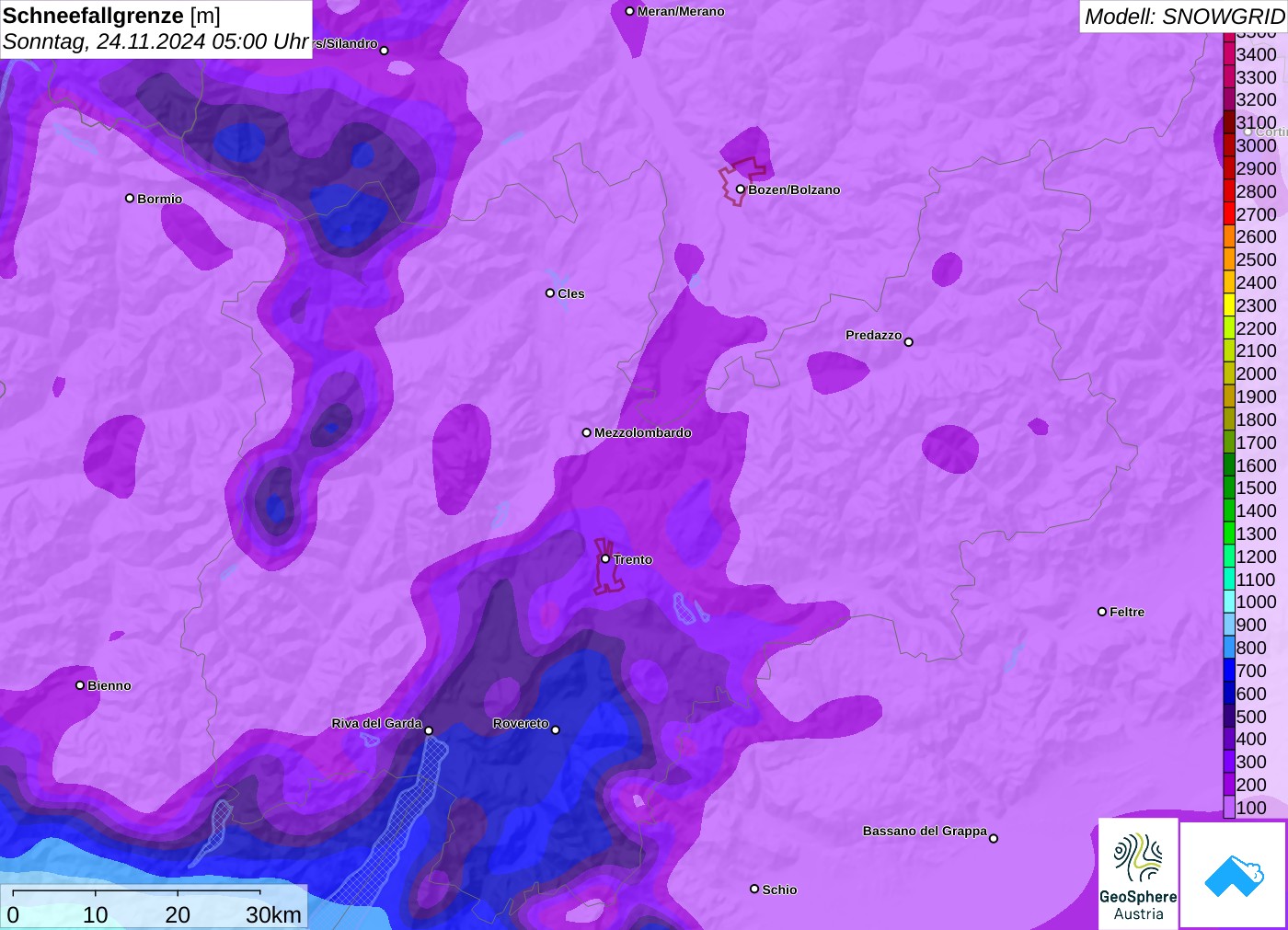
Task: Click the Predazzo location marker
Action: [909, 342]
